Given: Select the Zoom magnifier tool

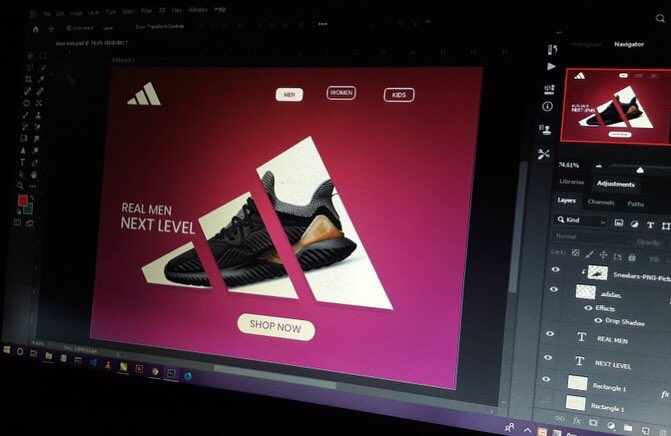Looking at the screenshot, I should [20, 186].
